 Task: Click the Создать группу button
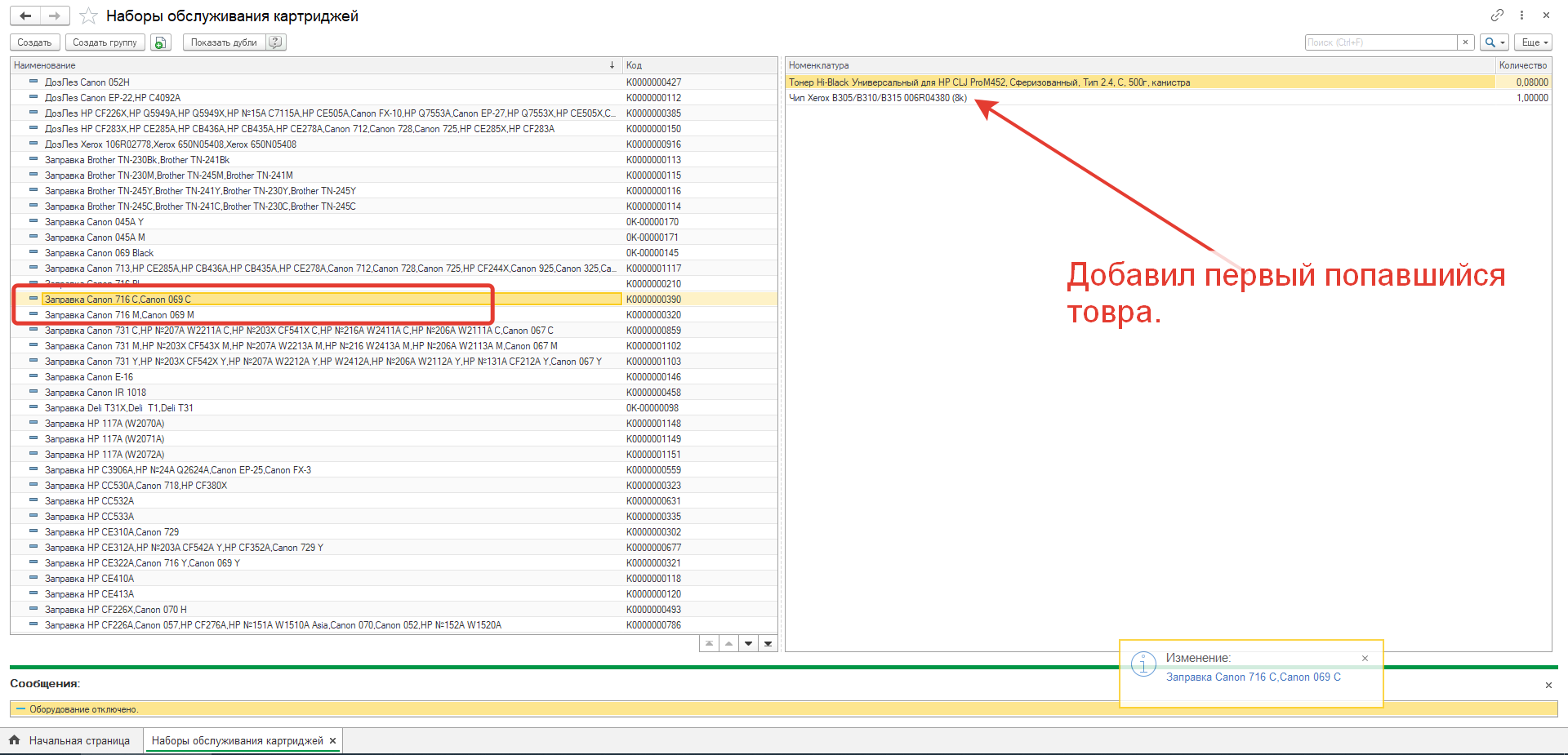(105, 42)
